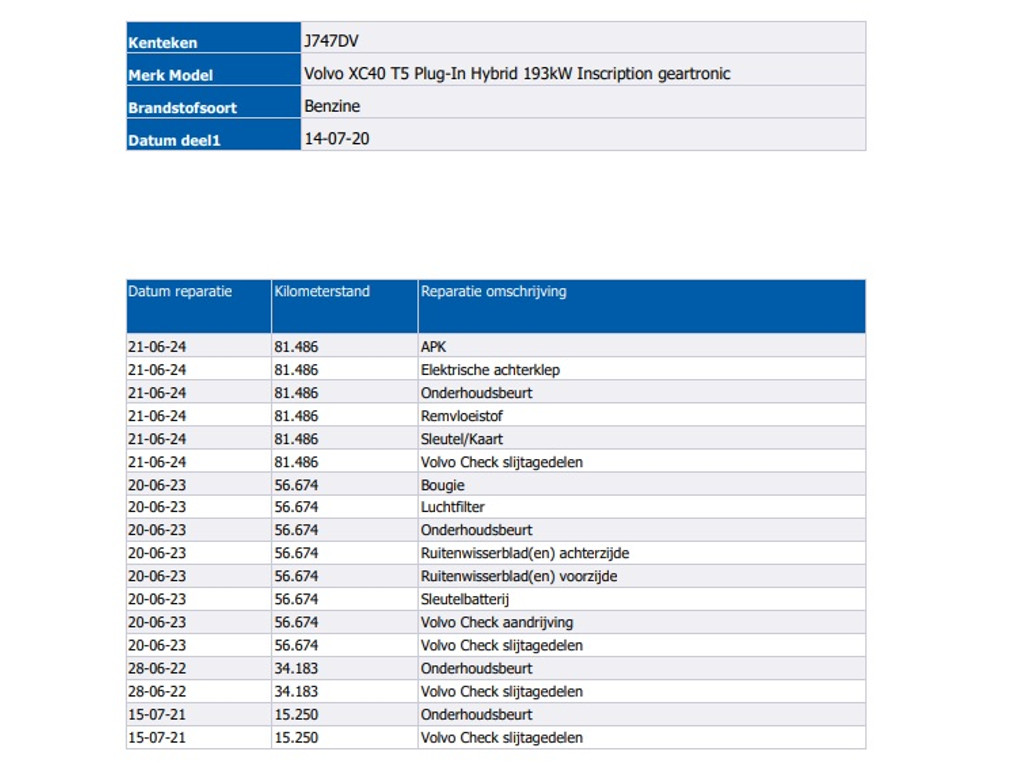
Task: Select the Remvloeistof repair row
Action: pos(462,416)
